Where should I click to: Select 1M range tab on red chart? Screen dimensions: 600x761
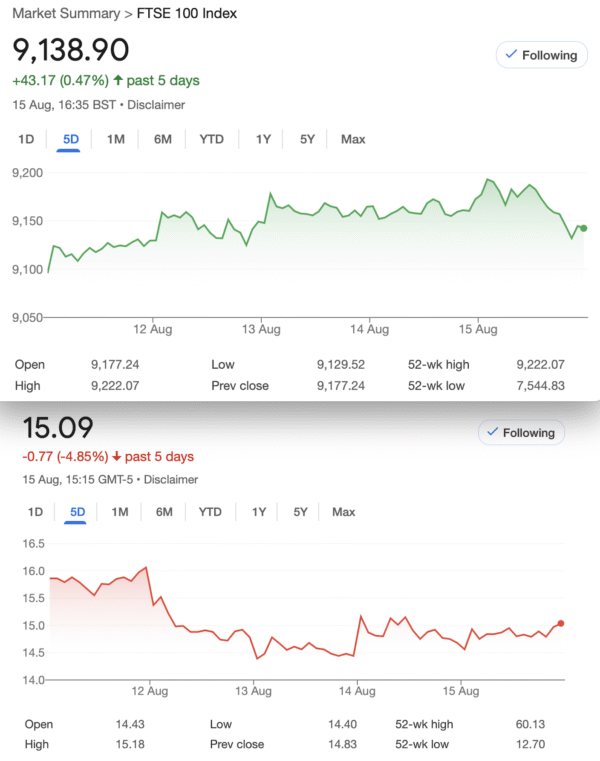[120, 512]
